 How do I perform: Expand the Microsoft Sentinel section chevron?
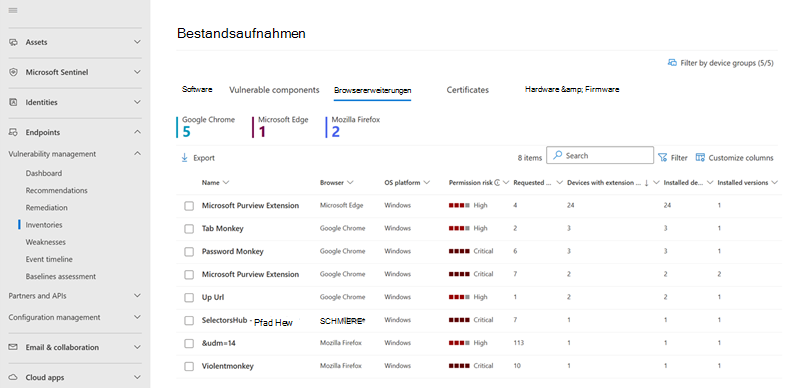tap(137, 72)
